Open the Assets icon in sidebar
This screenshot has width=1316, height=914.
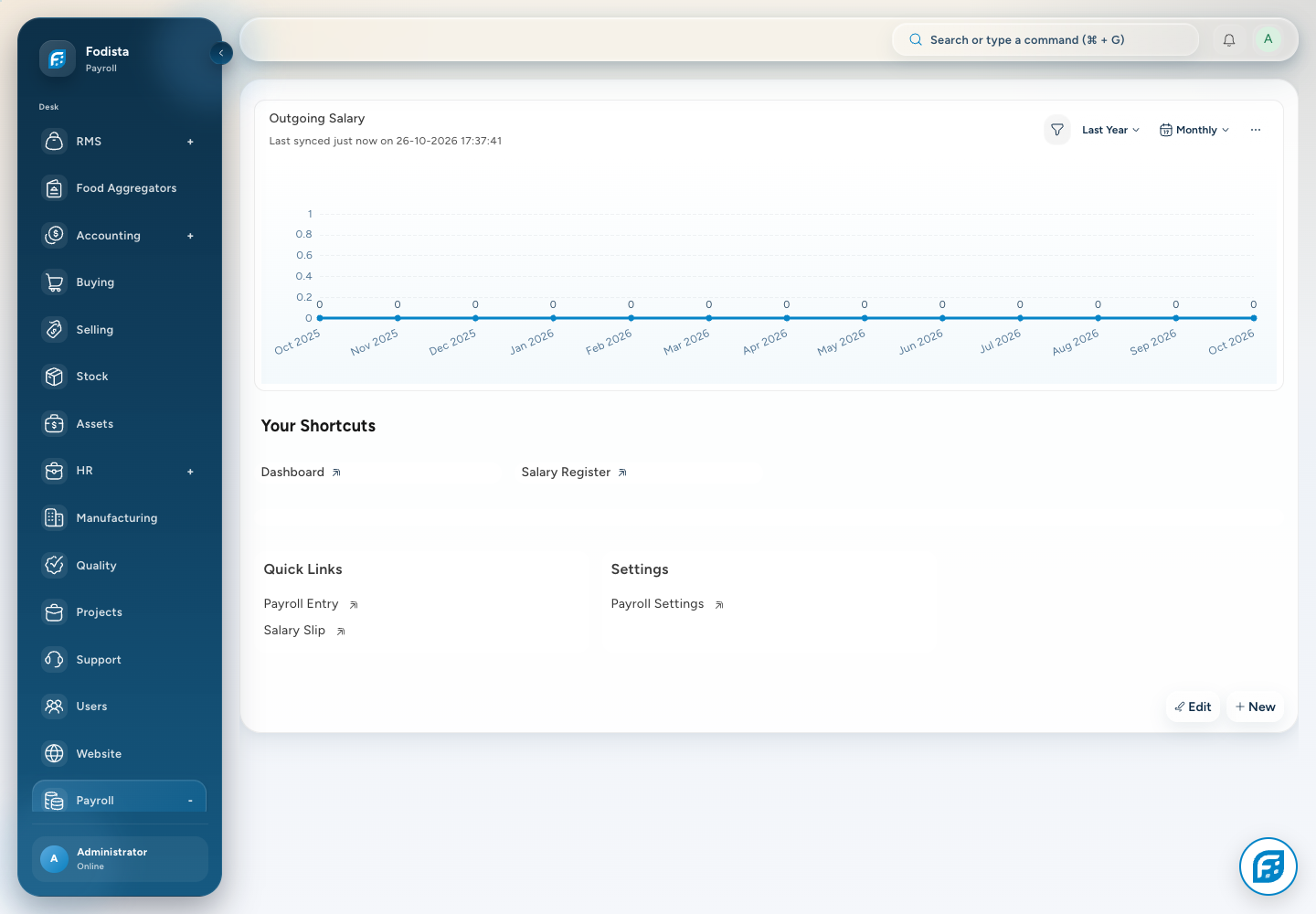click(55, 423)
